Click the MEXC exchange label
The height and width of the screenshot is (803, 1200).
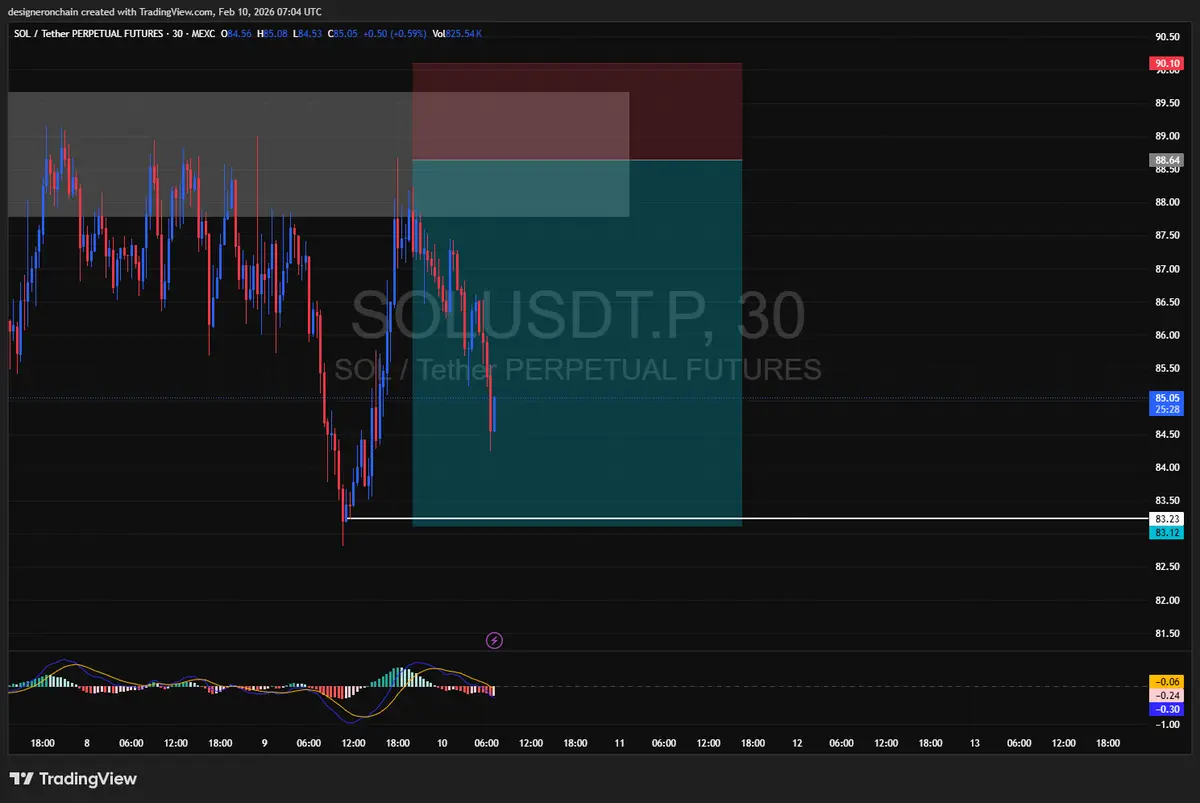[x=205, y=33]
